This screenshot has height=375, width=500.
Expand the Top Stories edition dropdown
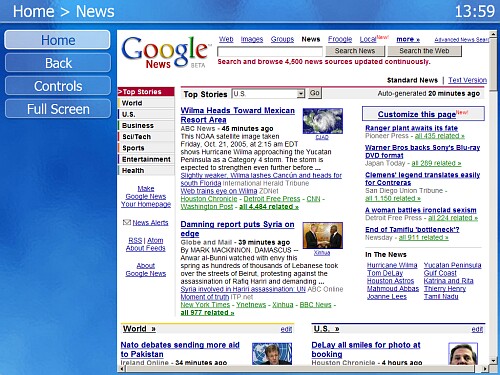click(x=301, y=94)
